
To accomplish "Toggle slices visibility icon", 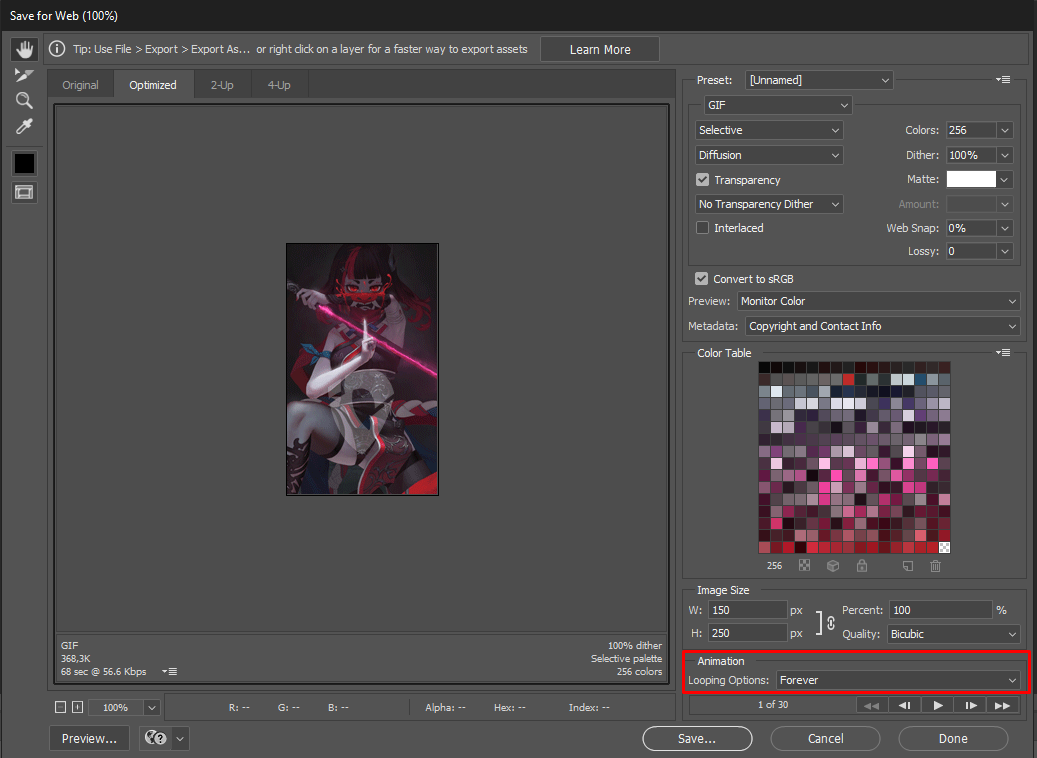I will (24, 192).
